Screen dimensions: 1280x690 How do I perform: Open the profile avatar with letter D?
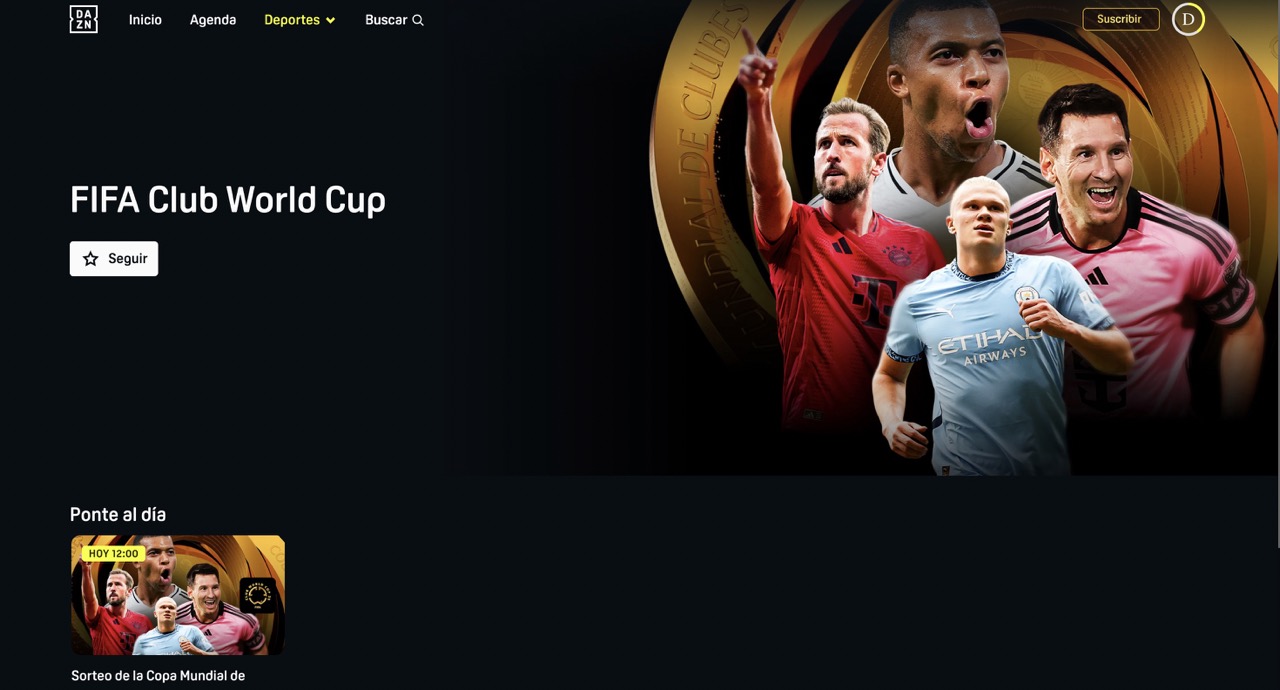tap(1188, 19)
